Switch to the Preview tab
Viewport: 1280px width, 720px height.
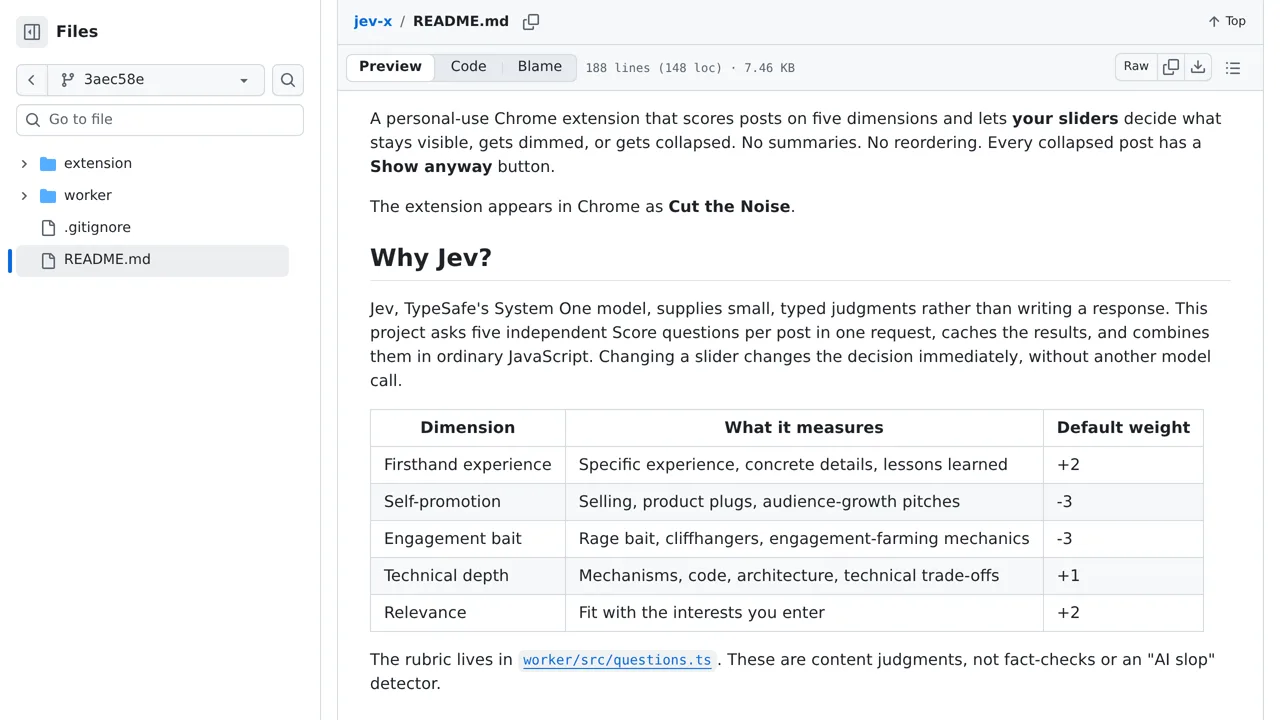click(390, 67)
